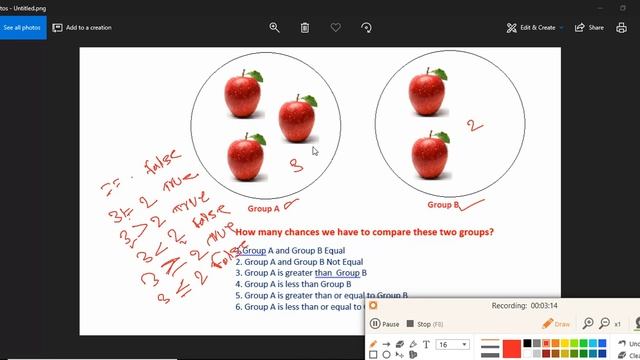Image resolution: width=640 pixels, height=360 pixels.
Task: Select the cursor effects tool
Action: (400, 355)
